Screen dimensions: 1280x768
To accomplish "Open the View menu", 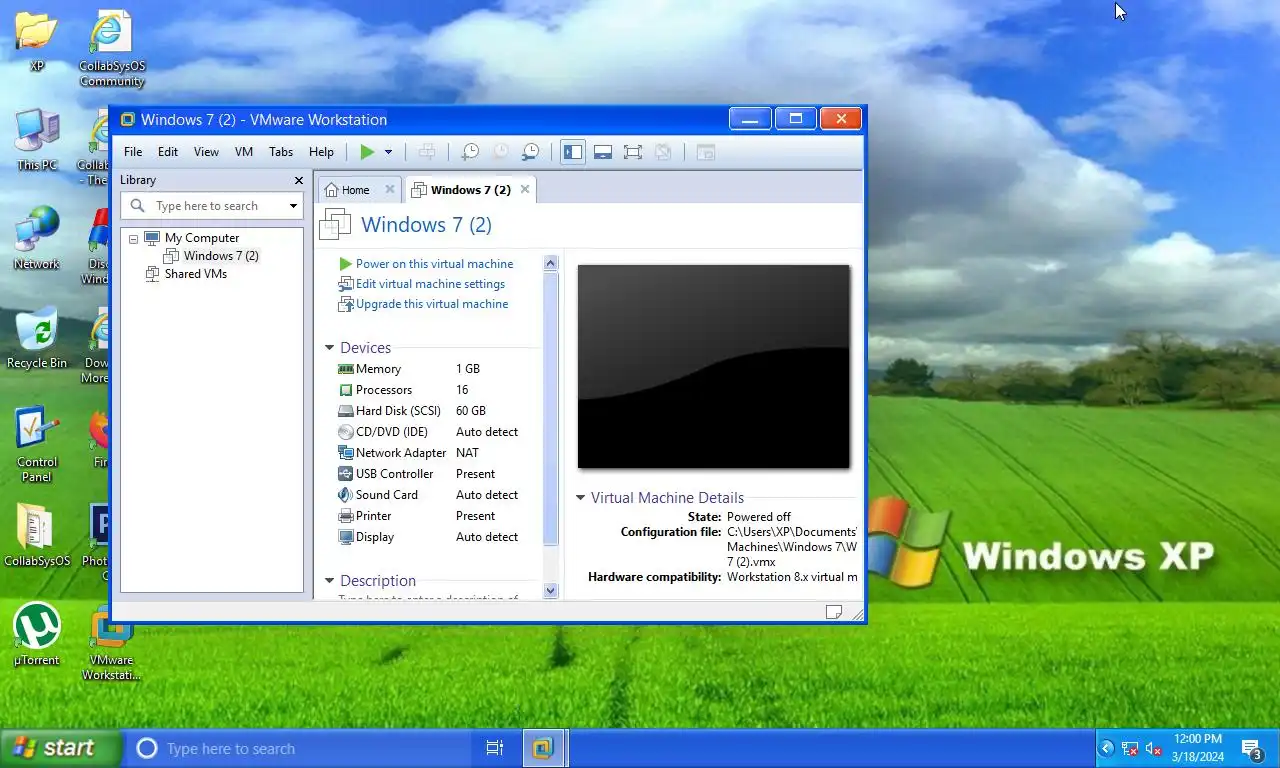I will (x=206, y=152).
